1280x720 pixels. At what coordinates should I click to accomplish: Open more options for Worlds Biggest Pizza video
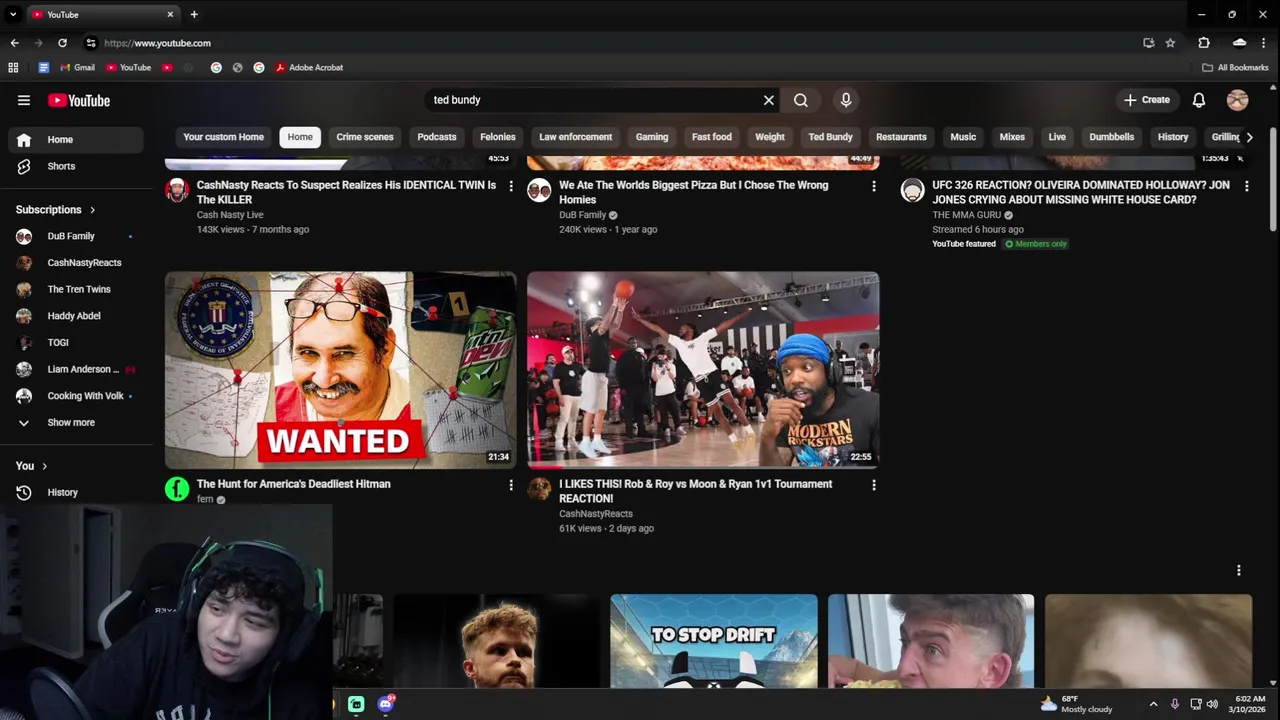tap(874, 186)
